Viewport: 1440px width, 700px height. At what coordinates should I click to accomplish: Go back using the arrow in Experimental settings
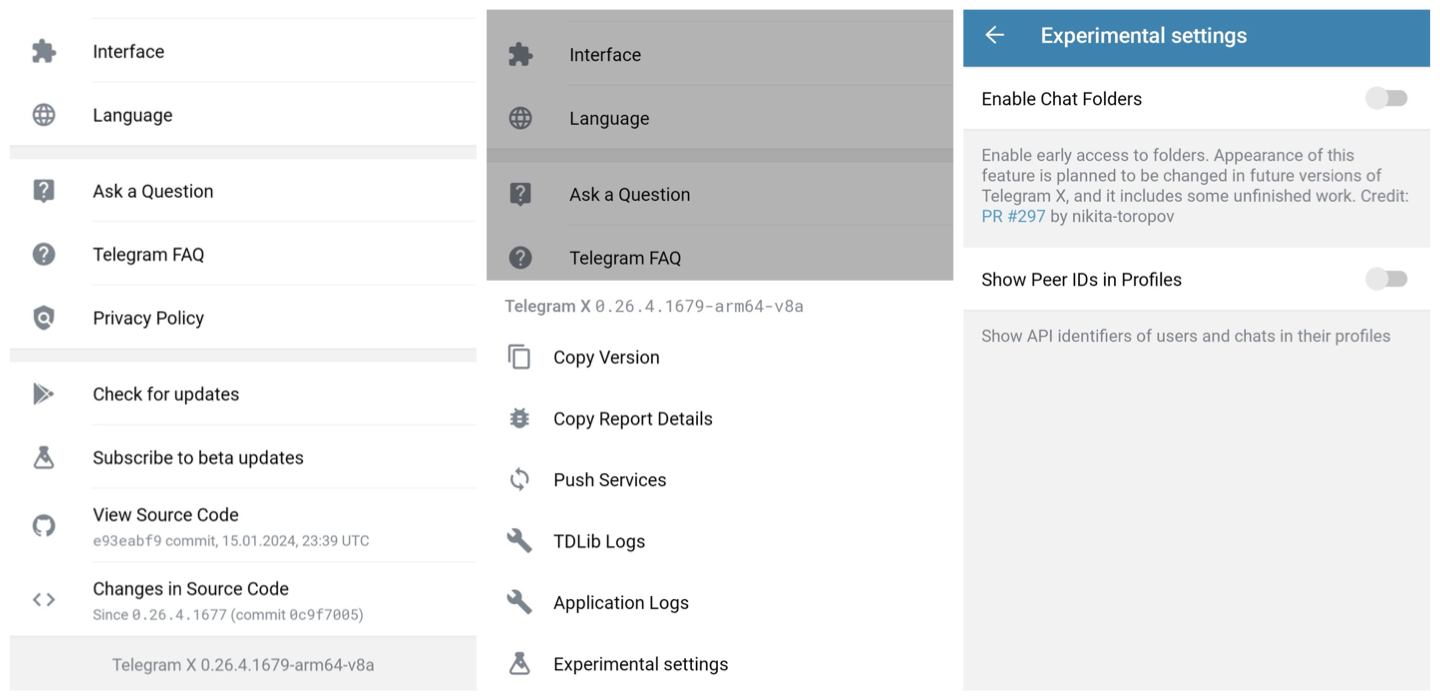pos(993,35)
